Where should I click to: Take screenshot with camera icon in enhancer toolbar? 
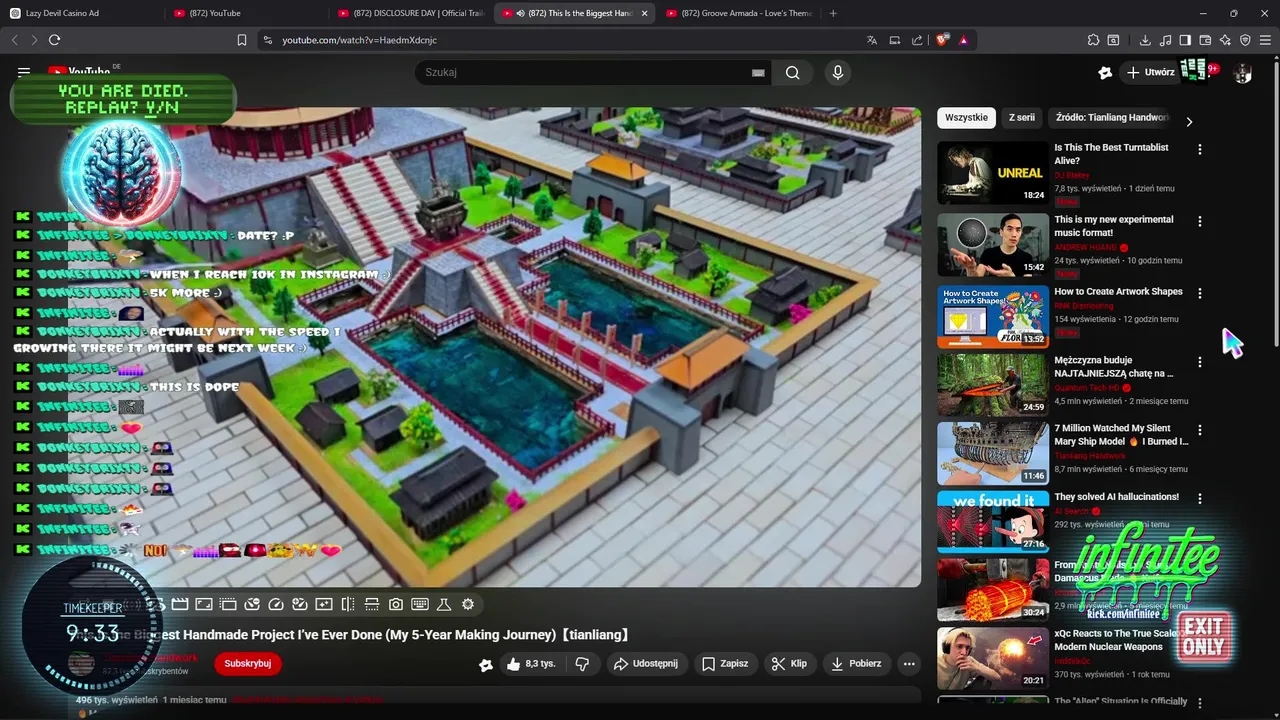click(x=396, y=604)
